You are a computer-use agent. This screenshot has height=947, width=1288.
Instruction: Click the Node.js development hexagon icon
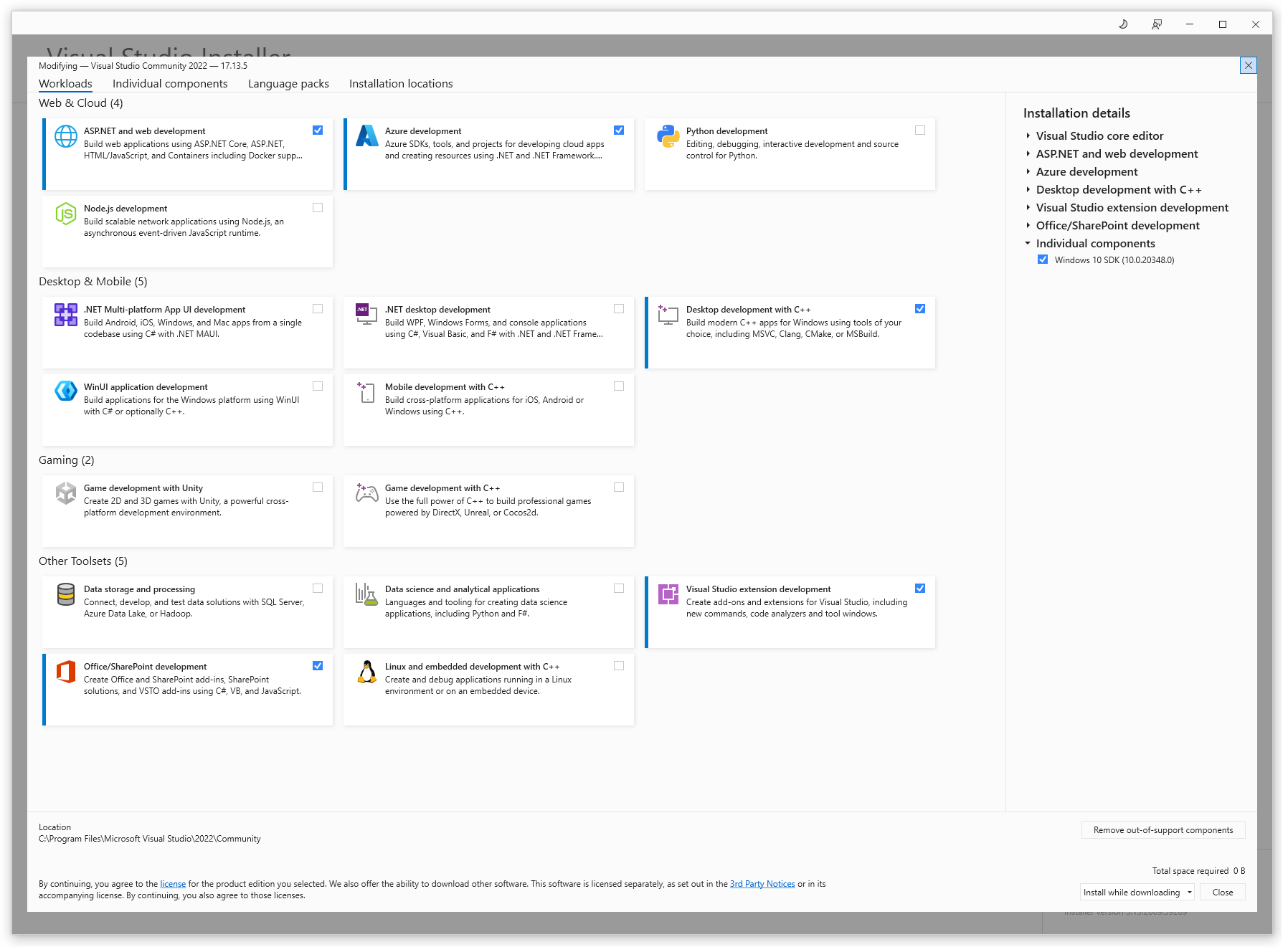click(x=66, y=214)
